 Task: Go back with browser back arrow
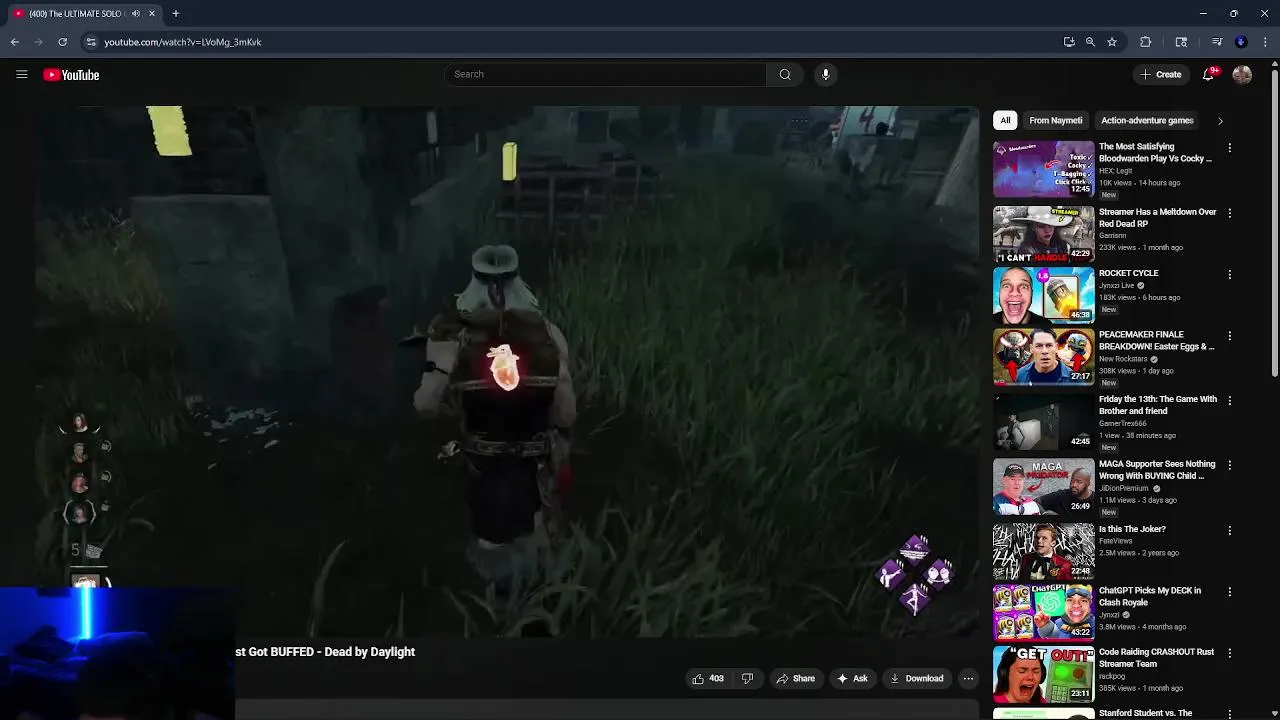coord(15,42)
